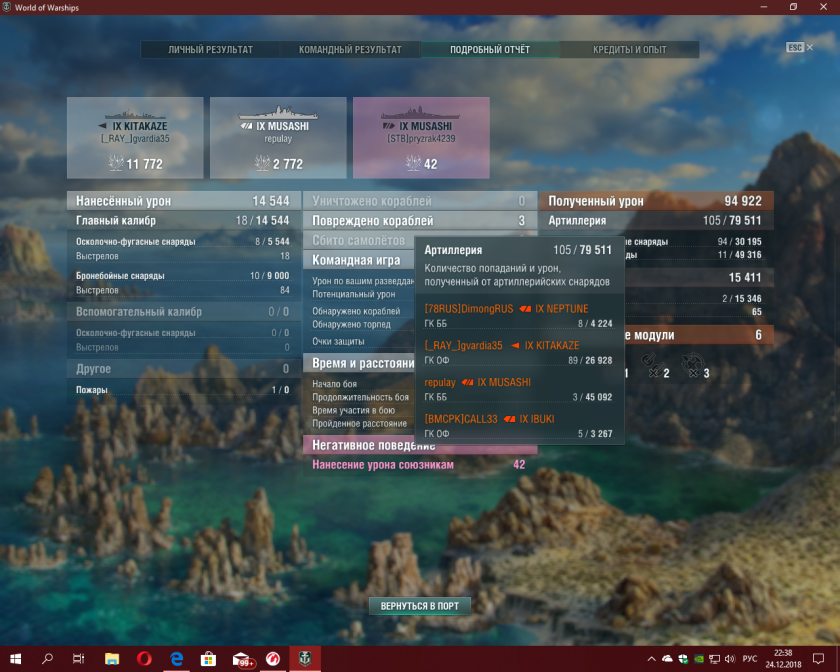Open Microsoft Store from the taskbar

[x=208, y=659]
